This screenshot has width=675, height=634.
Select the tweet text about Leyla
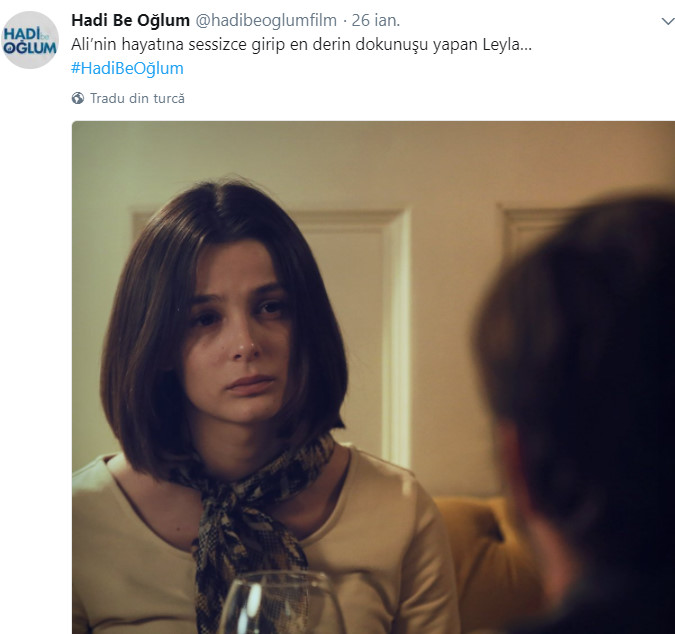(x=301, y=44)
